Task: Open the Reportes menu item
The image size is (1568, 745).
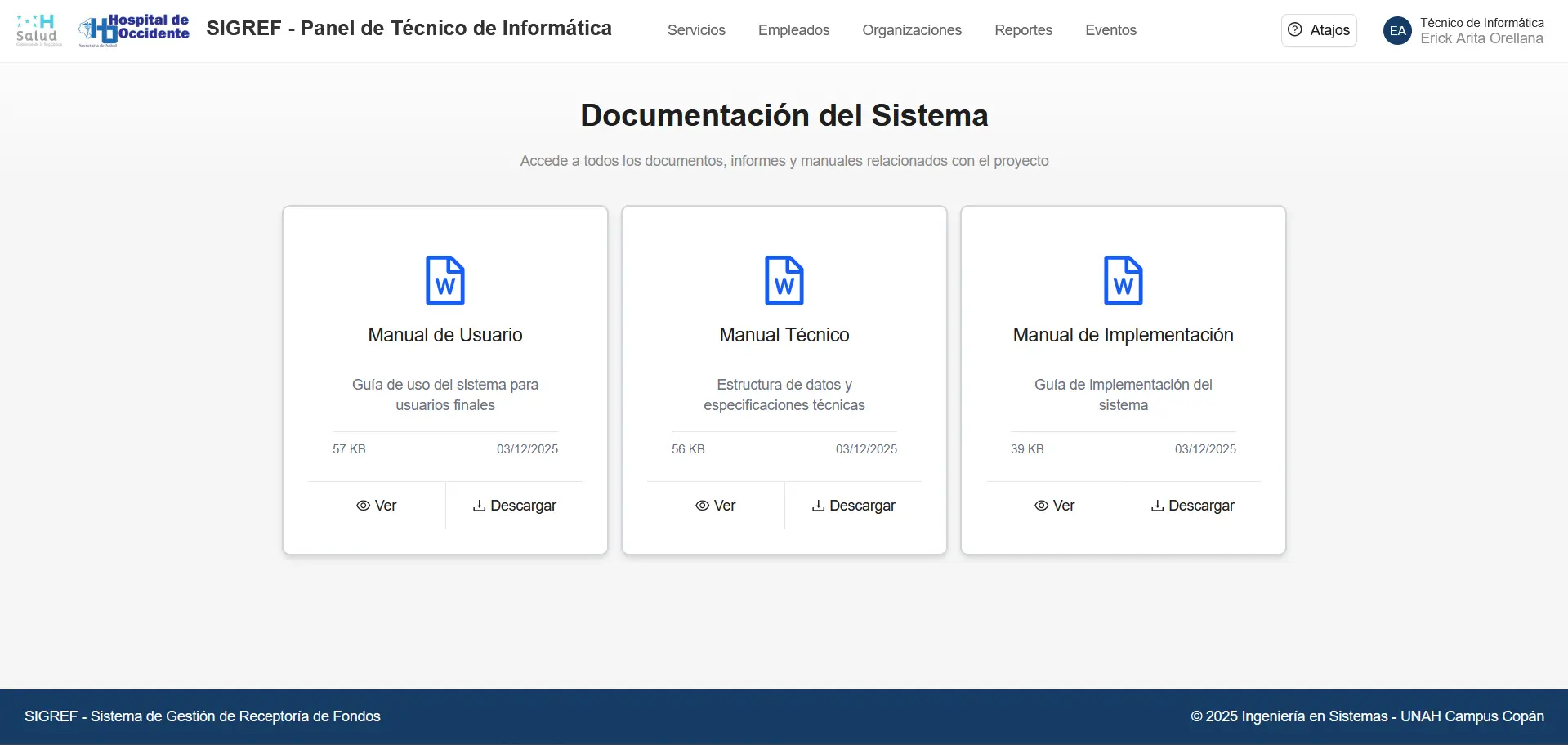Action: click(1022, 30)
